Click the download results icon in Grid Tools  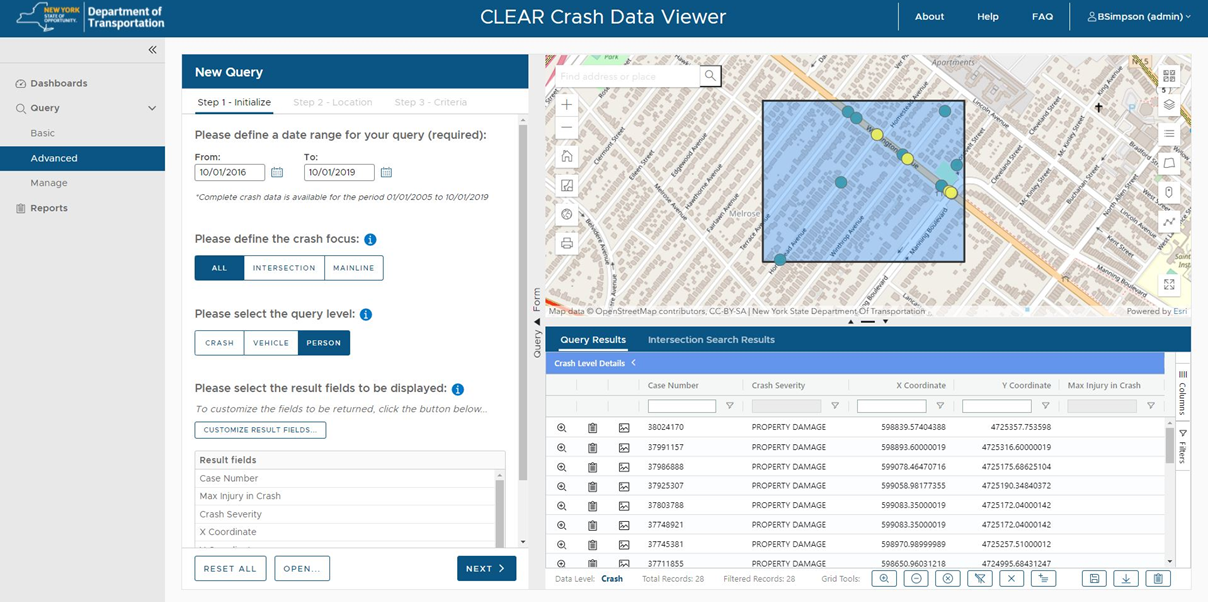[1126, 579]
